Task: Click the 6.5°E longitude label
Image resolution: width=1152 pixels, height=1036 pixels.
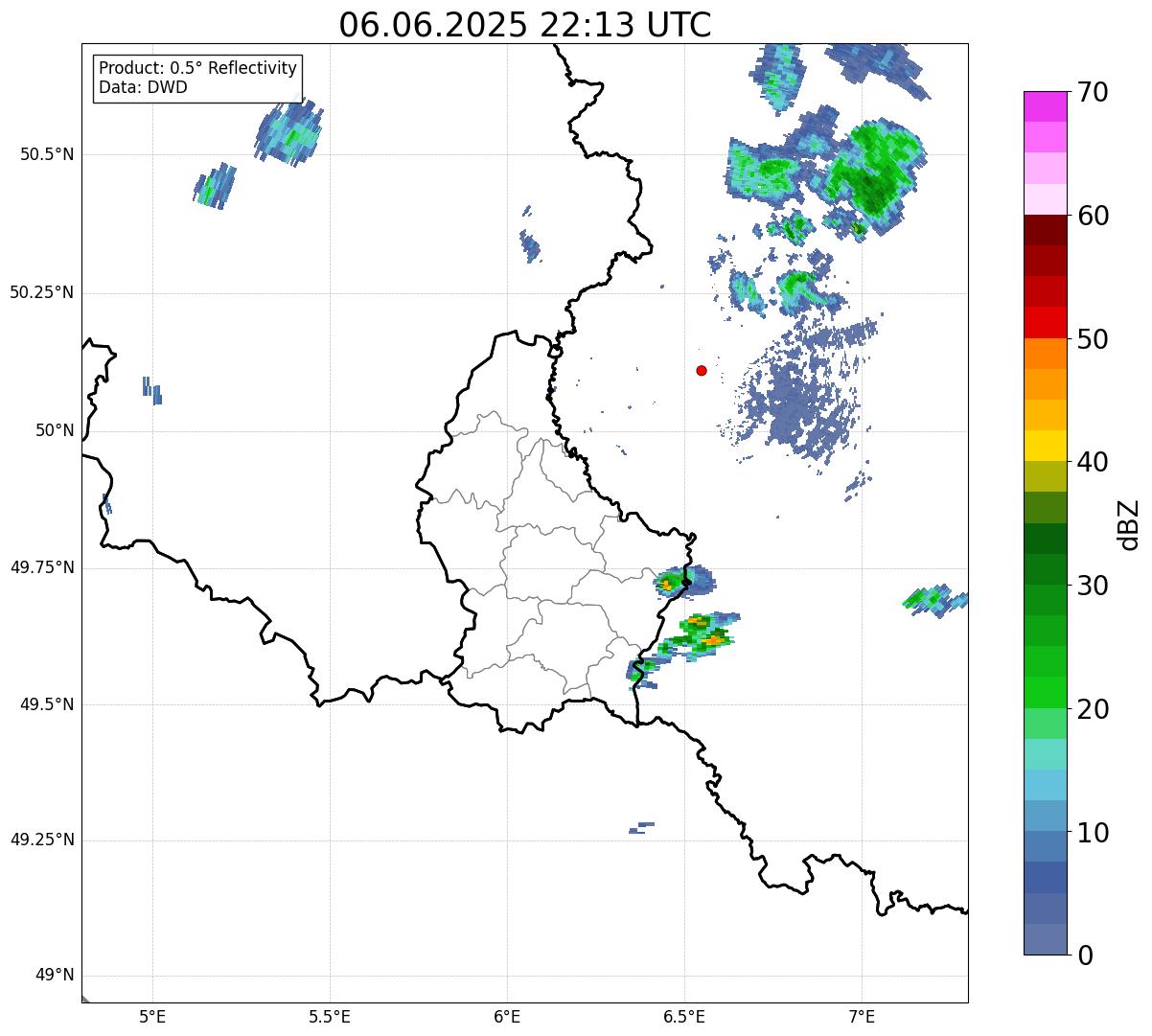Action: [684, 1016]
